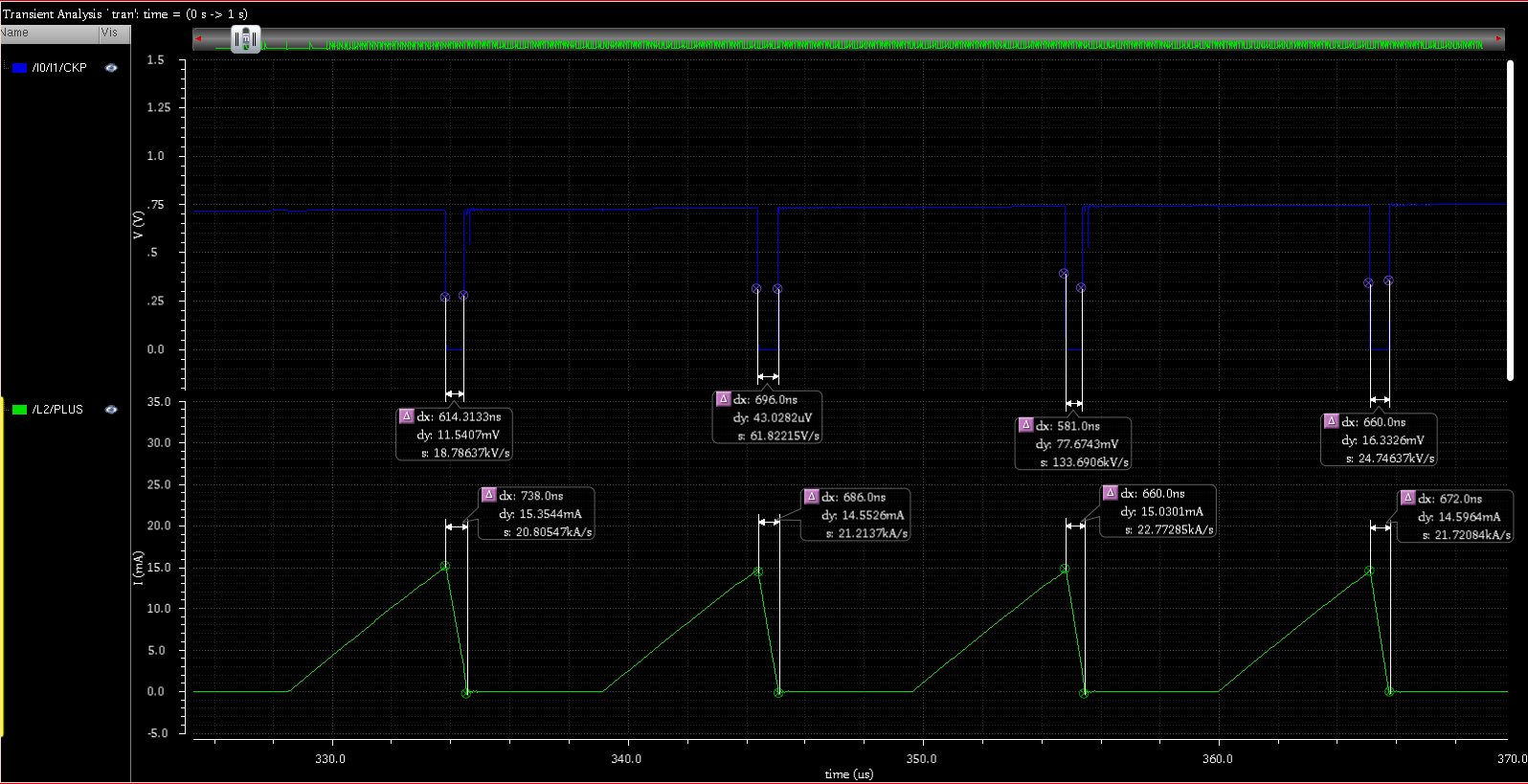Click green color swatch of /L2/PLUS

19,410
